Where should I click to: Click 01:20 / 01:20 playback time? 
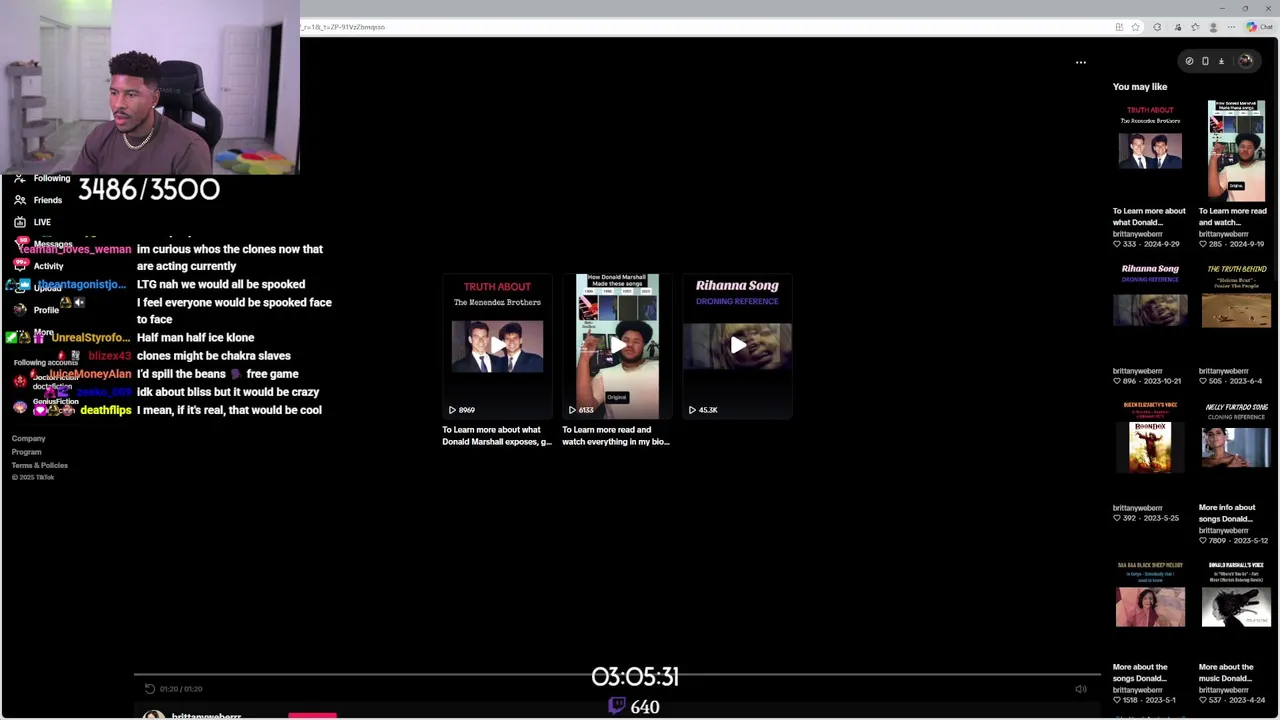pos(181,689)
